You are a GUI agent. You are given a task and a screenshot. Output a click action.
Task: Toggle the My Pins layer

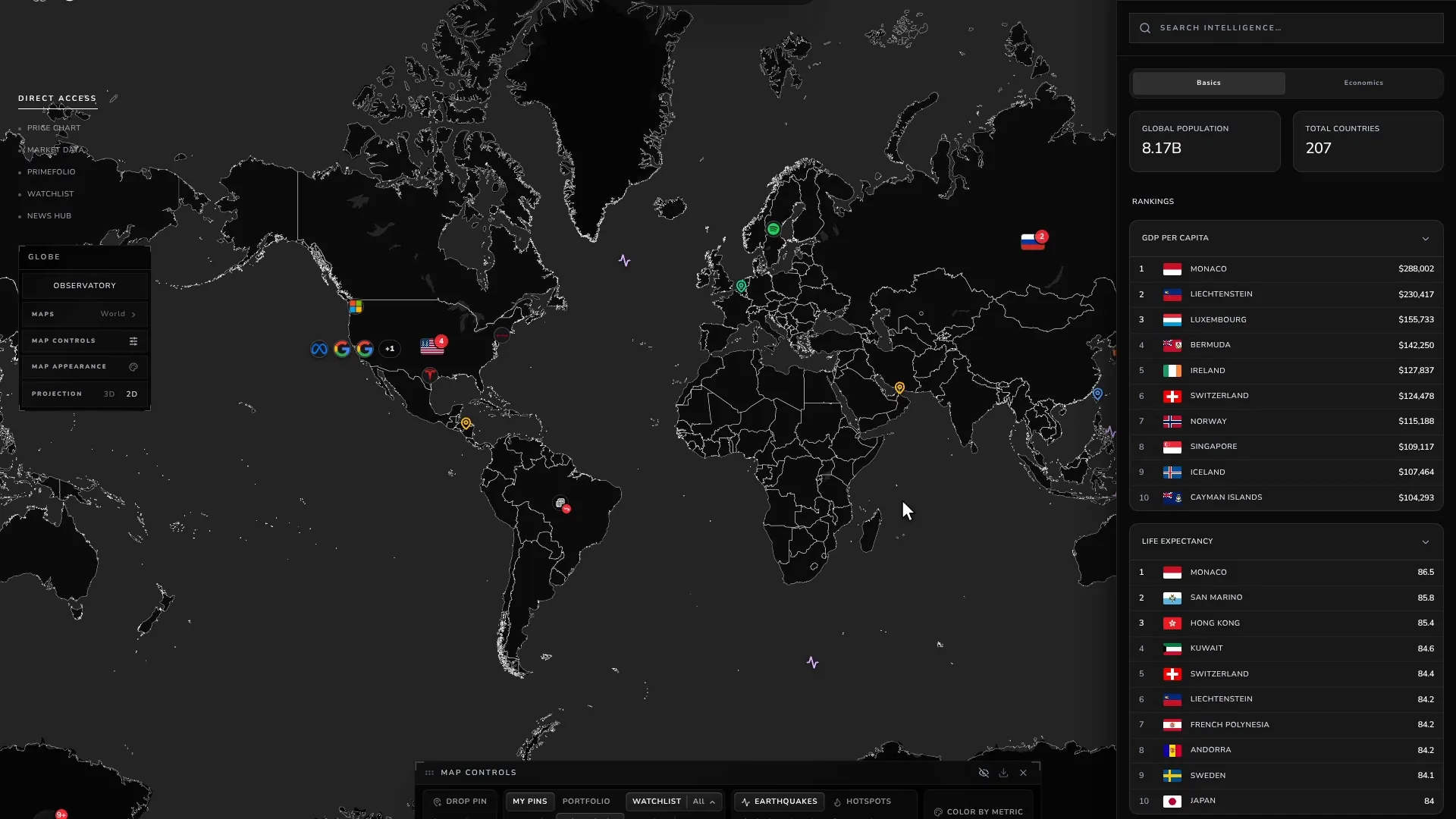point(530,802)
